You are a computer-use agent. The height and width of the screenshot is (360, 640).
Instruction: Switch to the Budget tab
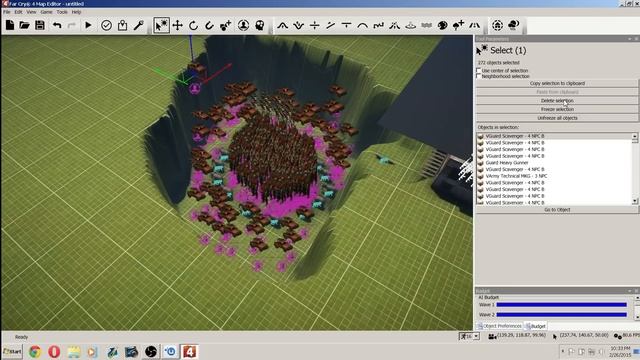536,326
